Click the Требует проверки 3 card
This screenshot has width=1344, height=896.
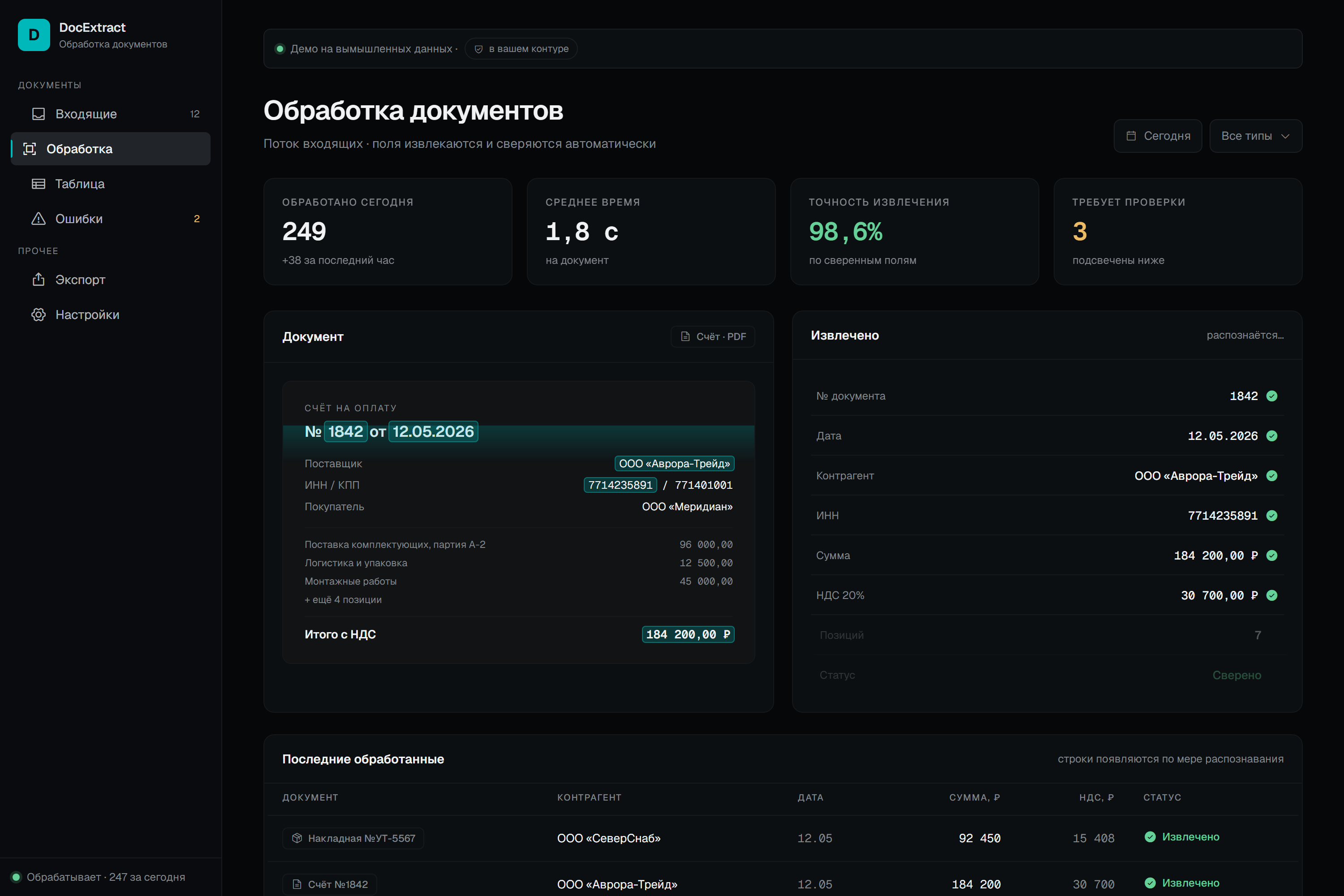(1178, 232)
